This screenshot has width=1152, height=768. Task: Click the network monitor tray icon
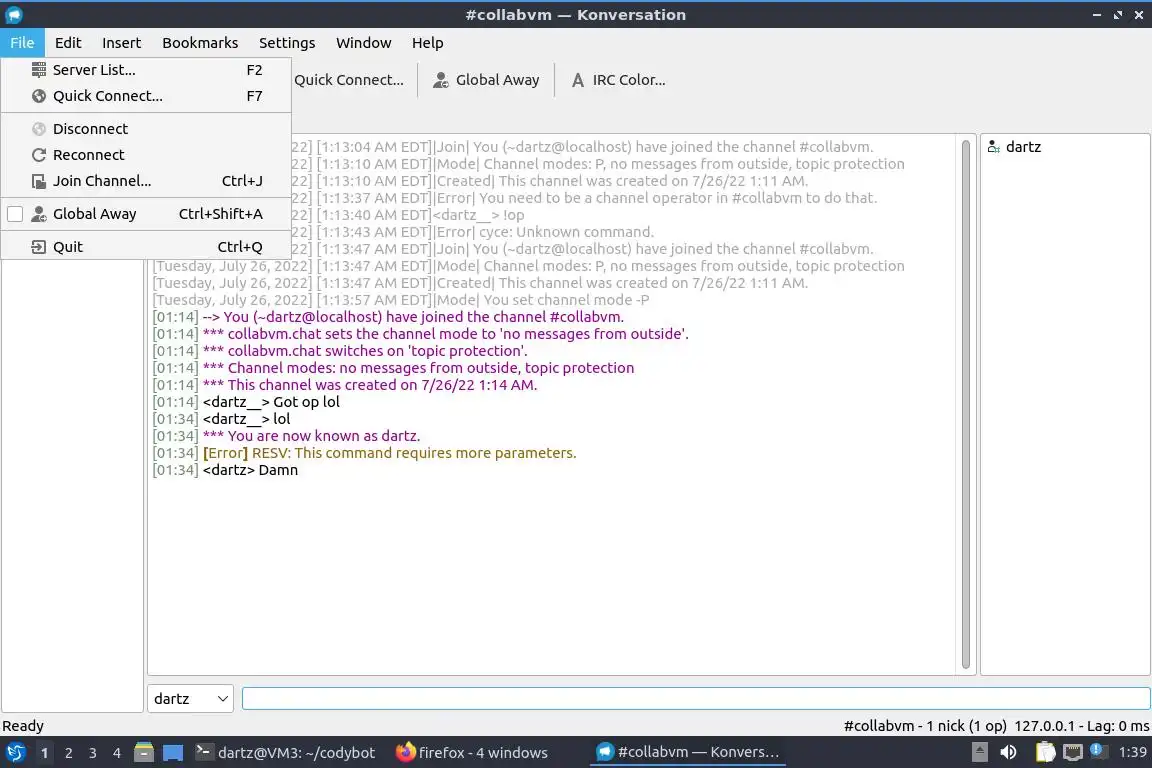click(1073, 753)
